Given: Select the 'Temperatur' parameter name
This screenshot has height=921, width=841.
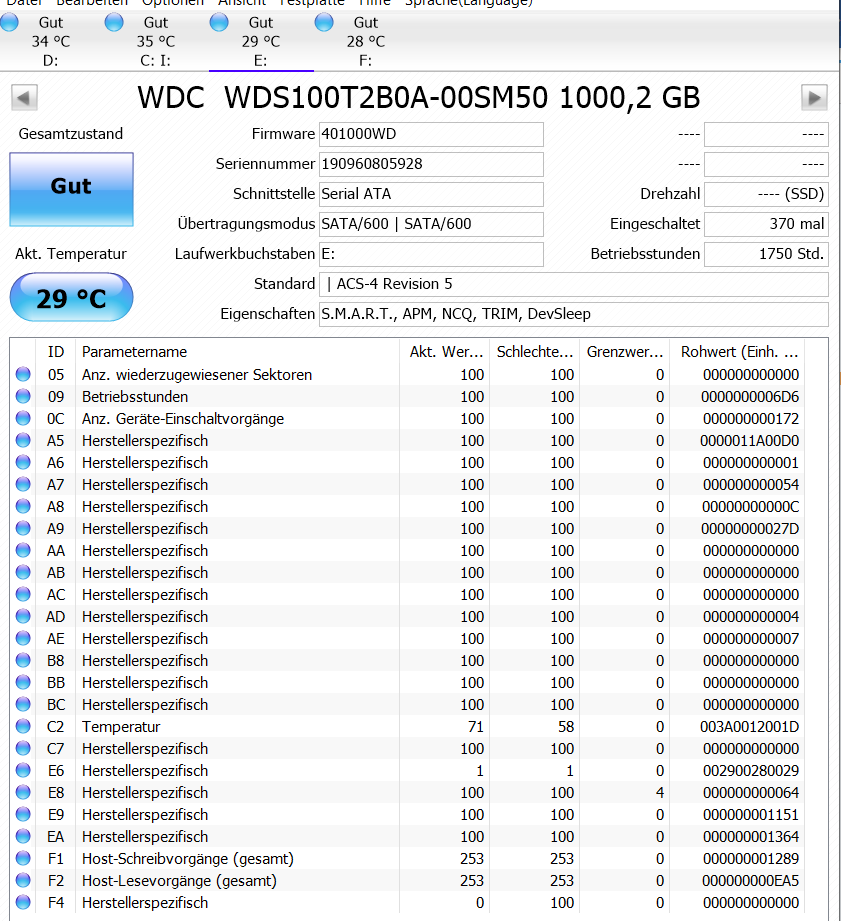Looking at the screenshot, I should [x=121, y=727].
